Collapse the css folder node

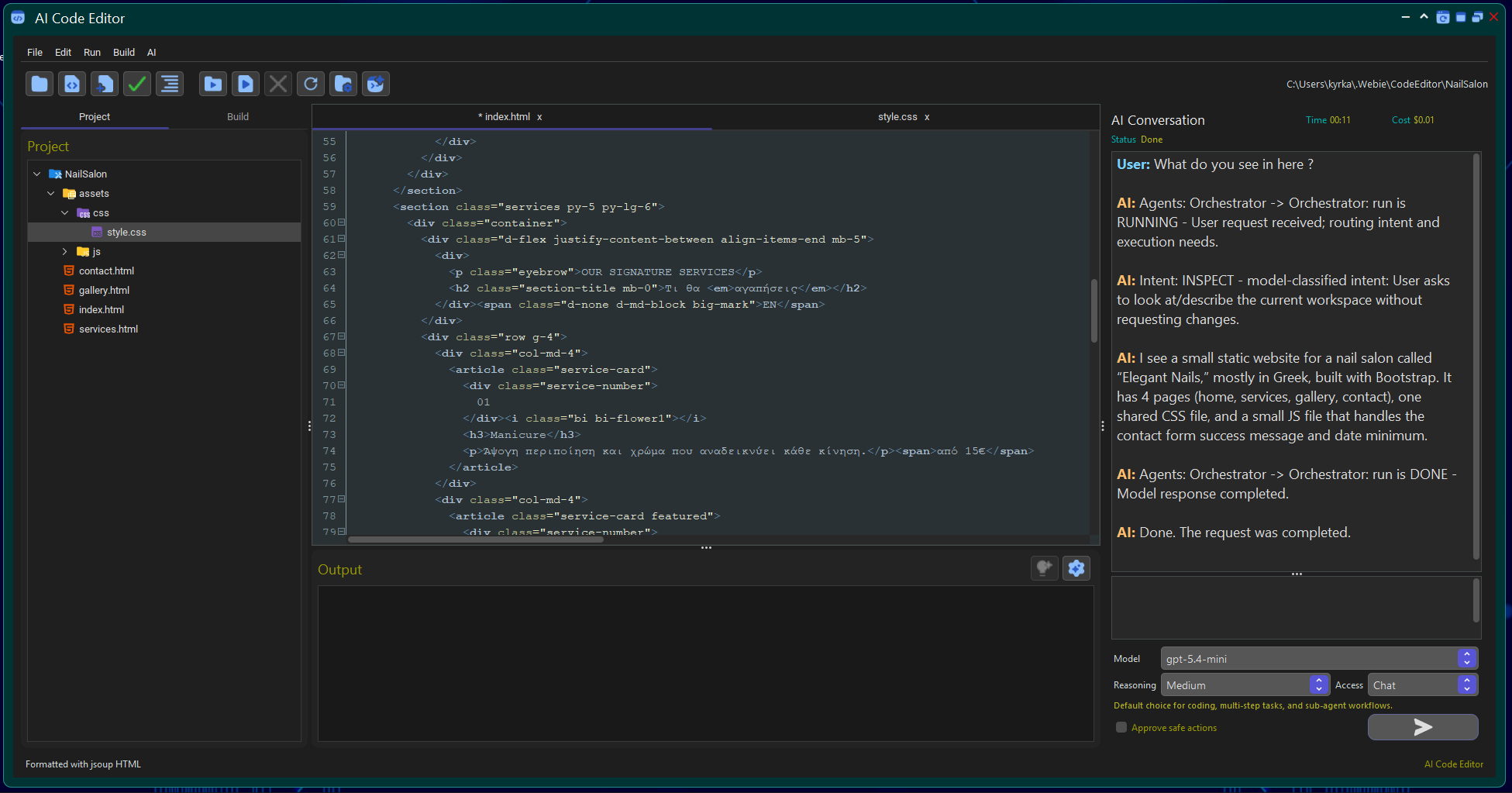coord(65,213)
